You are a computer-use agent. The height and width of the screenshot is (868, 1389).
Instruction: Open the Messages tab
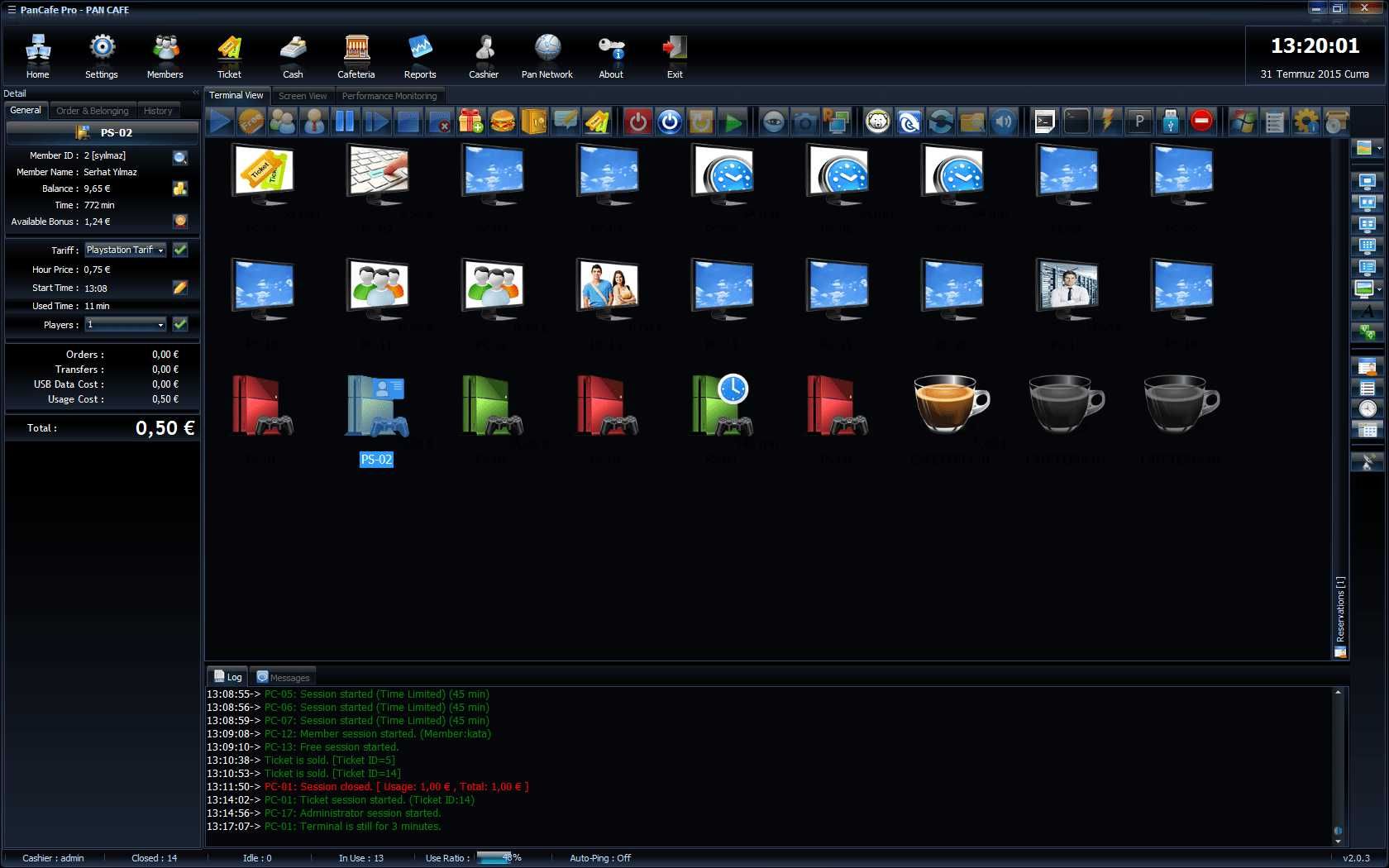pos(284,677)
